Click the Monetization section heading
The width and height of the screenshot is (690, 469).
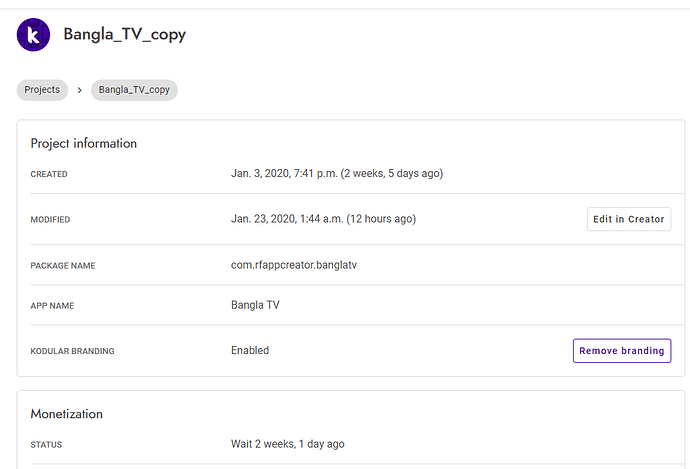[66, 414]
